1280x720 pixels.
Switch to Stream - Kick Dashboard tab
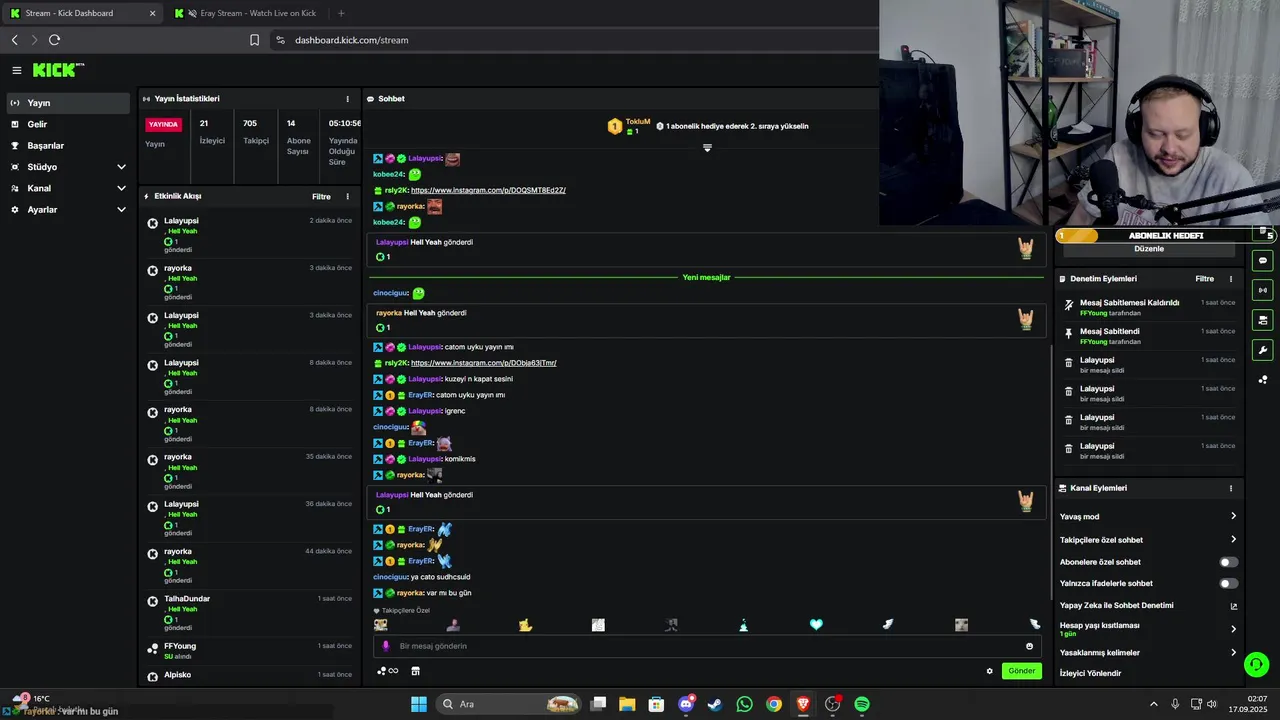click(83, 13)
